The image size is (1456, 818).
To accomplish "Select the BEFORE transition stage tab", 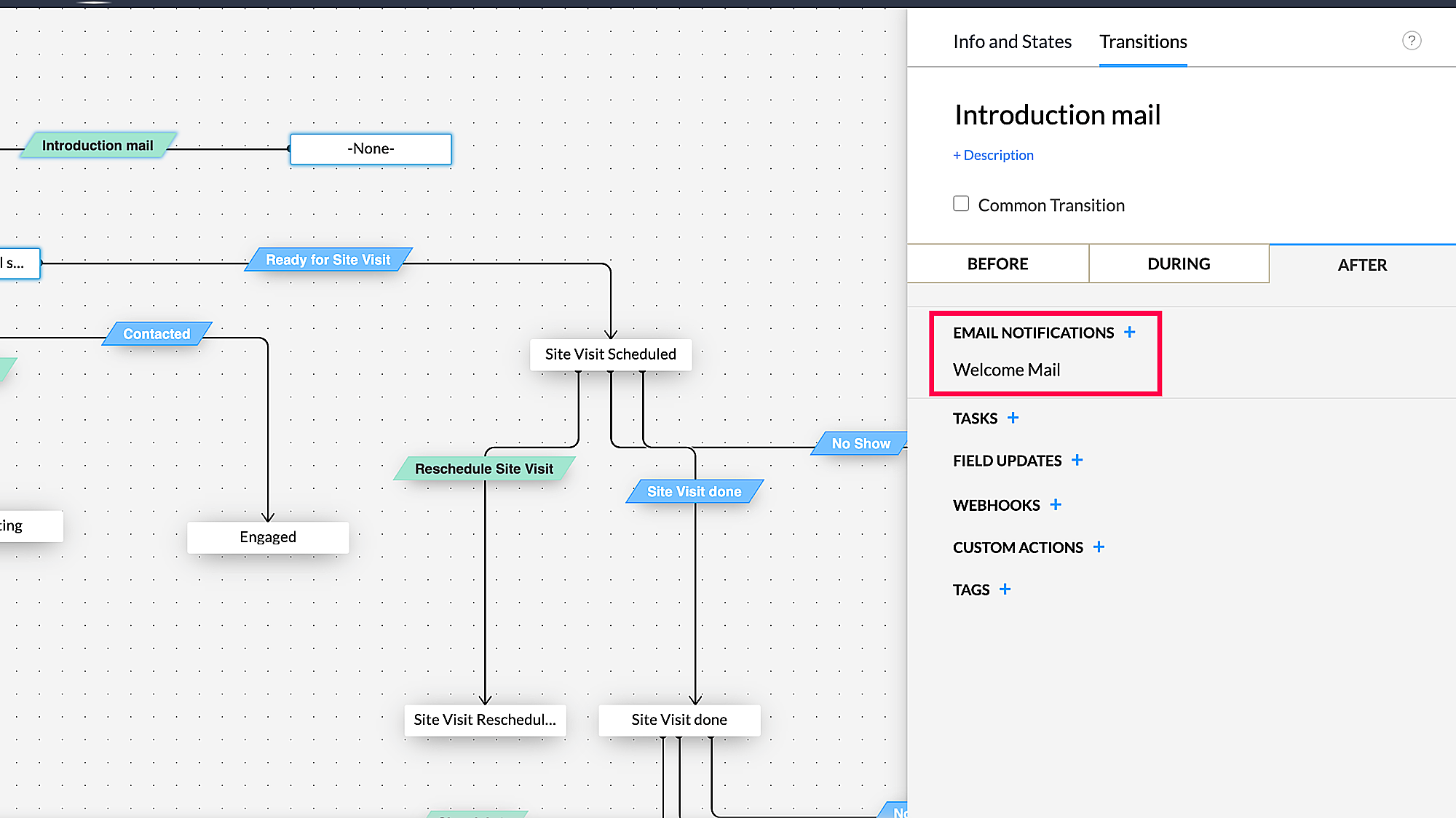I will point(997,264).
